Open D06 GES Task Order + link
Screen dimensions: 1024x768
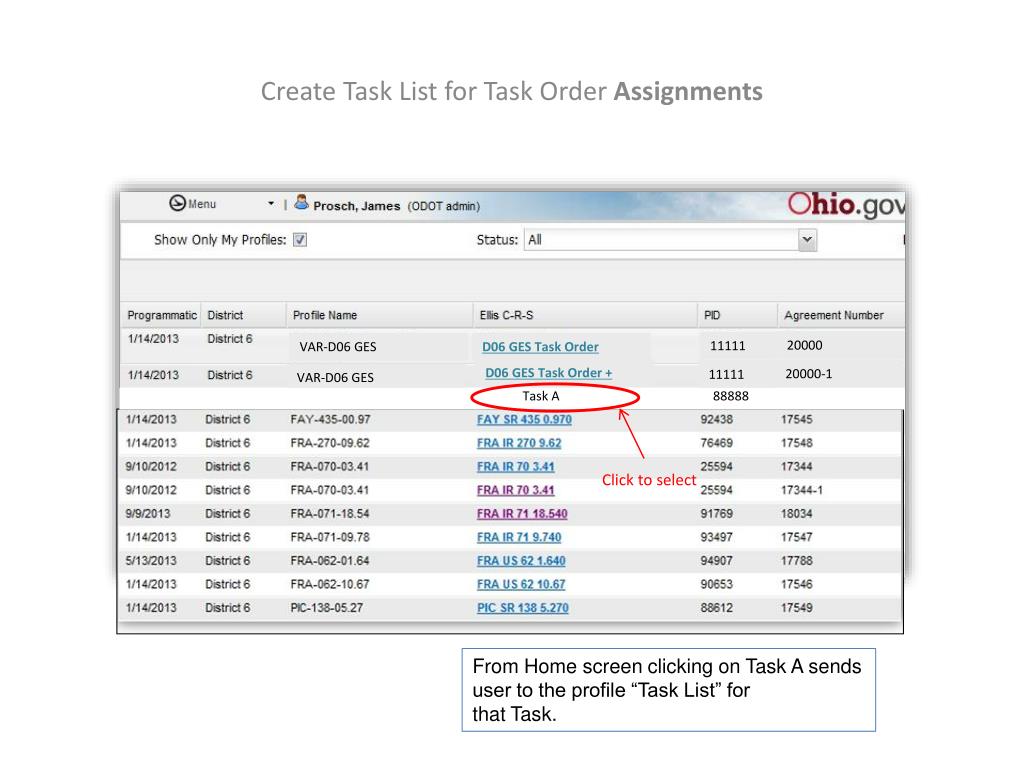coord(549,373)
